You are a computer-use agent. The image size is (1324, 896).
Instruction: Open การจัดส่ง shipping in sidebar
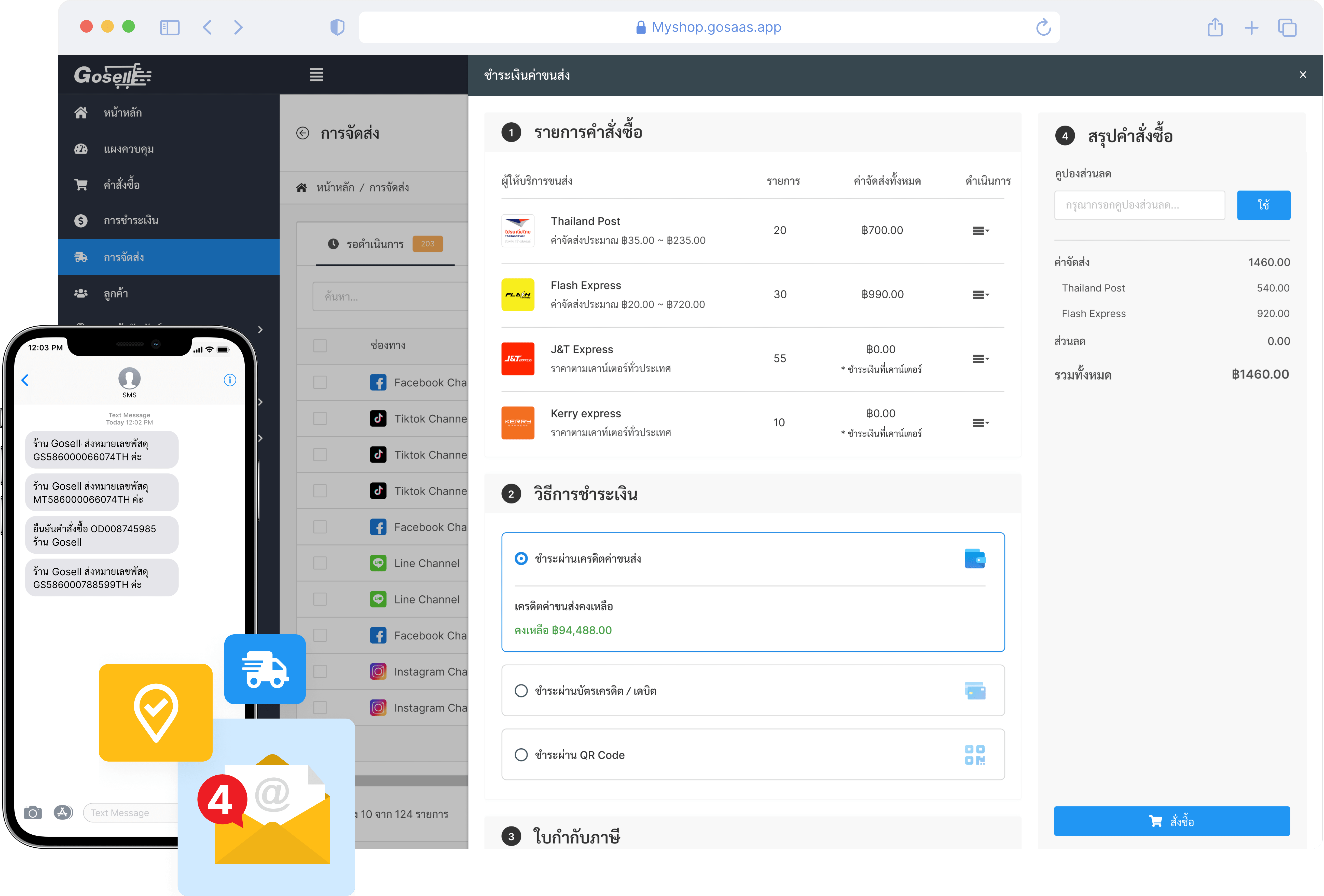169,257
